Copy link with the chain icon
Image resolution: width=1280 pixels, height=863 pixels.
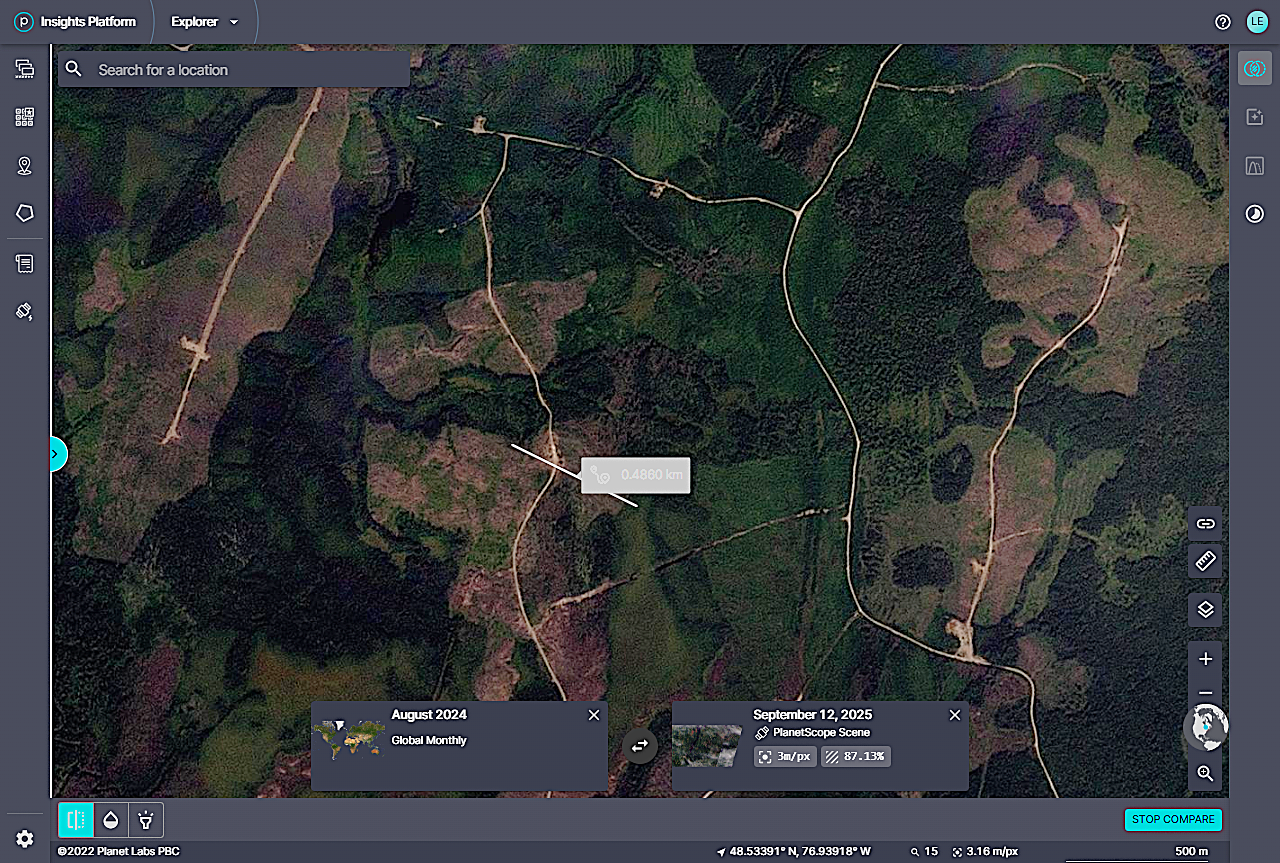(x=1205, y=523)
